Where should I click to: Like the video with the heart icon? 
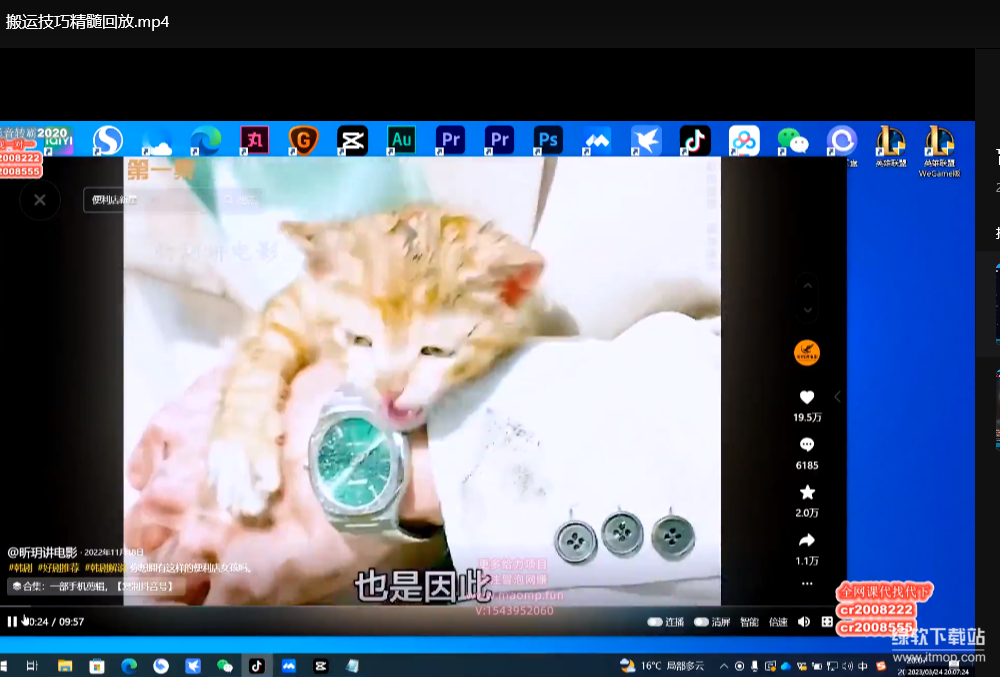pyautogui.click(x=807, y=397)
